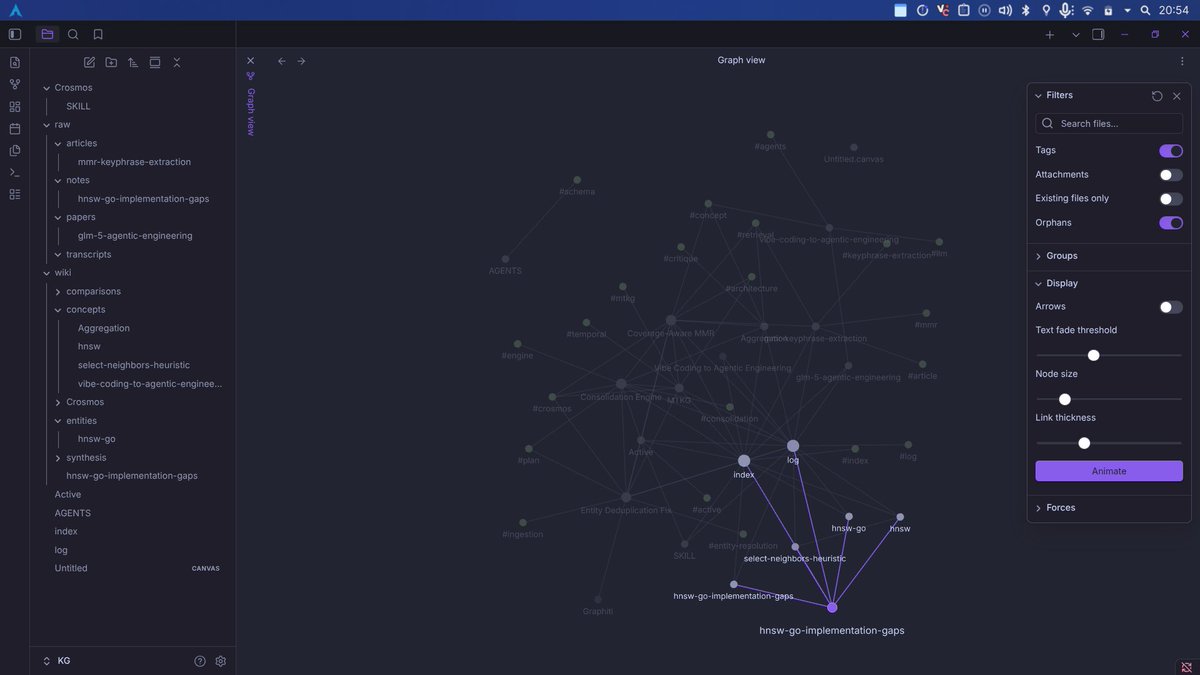
Task: Open Aggregation note in file explorer
Action: pos(104,328)
